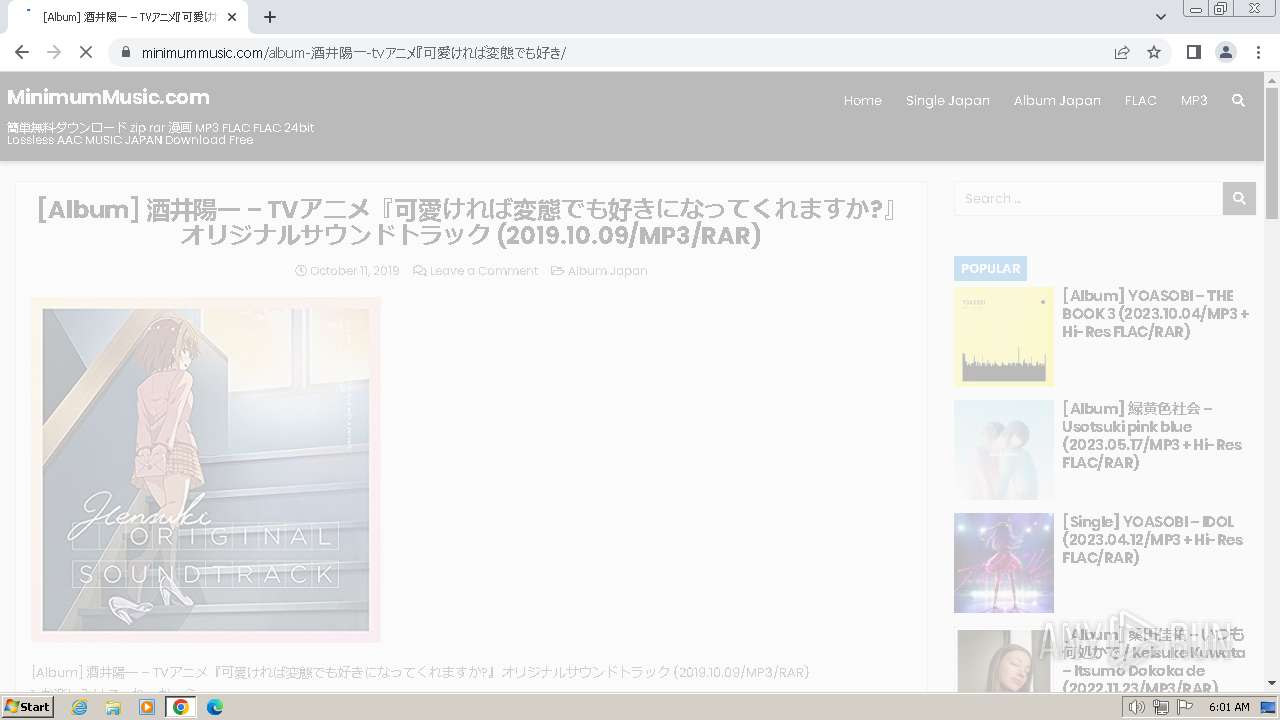The height and width of the screenshot is (720, 1280).
Task: Open Windows Start menu
Action: pyautogui.click(x=28, y=706)
